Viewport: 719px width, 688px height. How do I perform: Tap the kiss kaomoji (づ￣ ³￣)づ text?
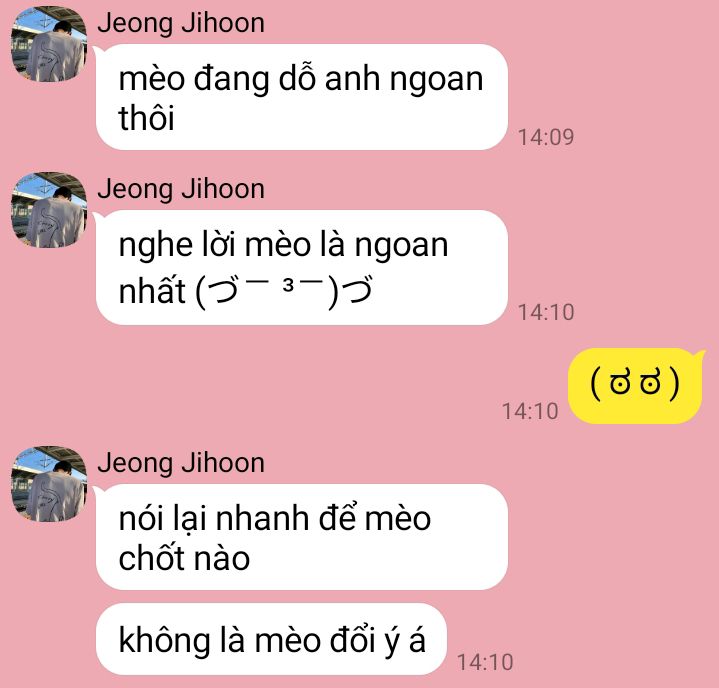(284, 291)
